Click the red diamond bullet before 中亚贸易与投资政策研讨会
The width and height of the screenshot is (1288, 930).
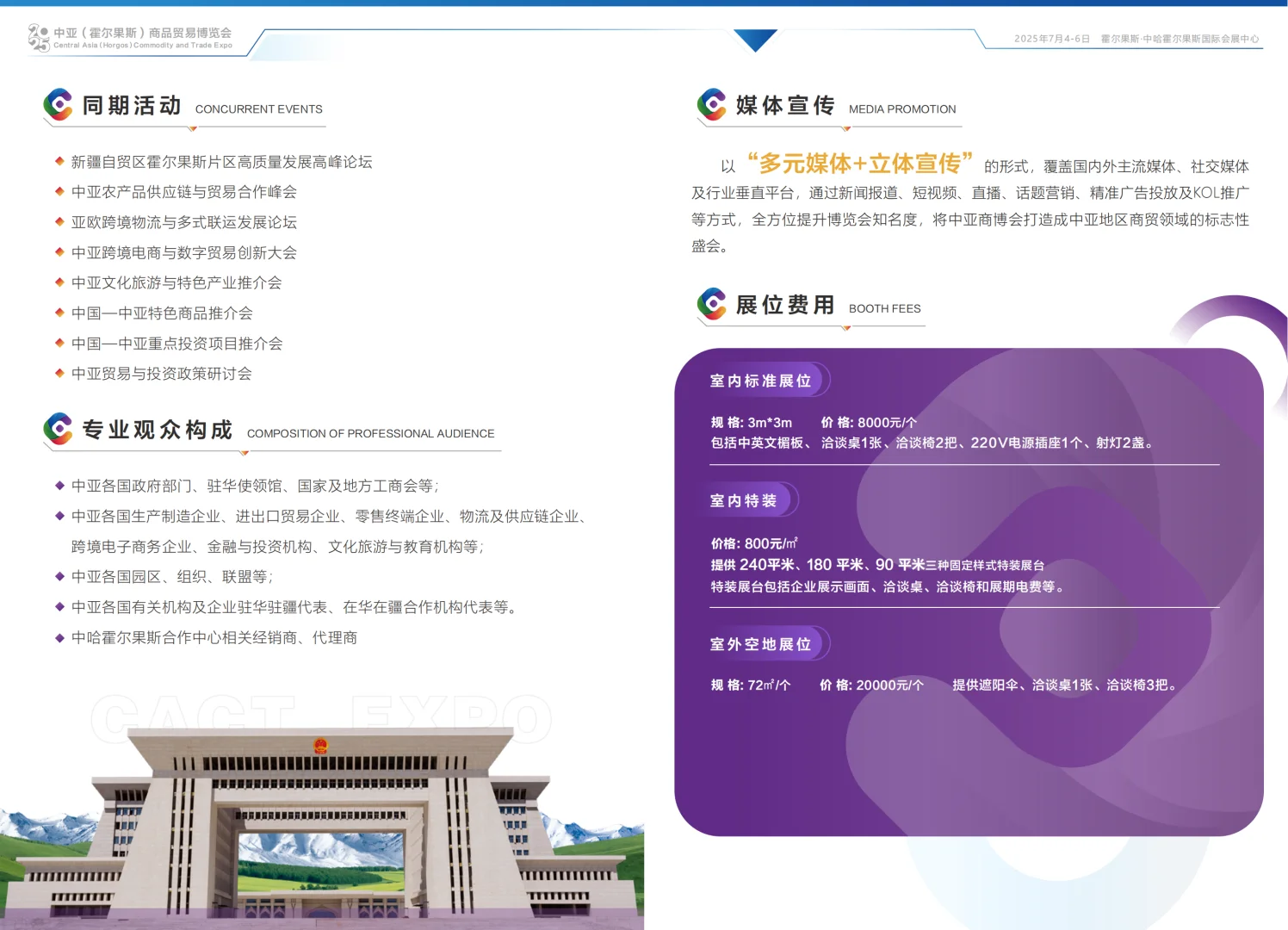tap(59, 374)
